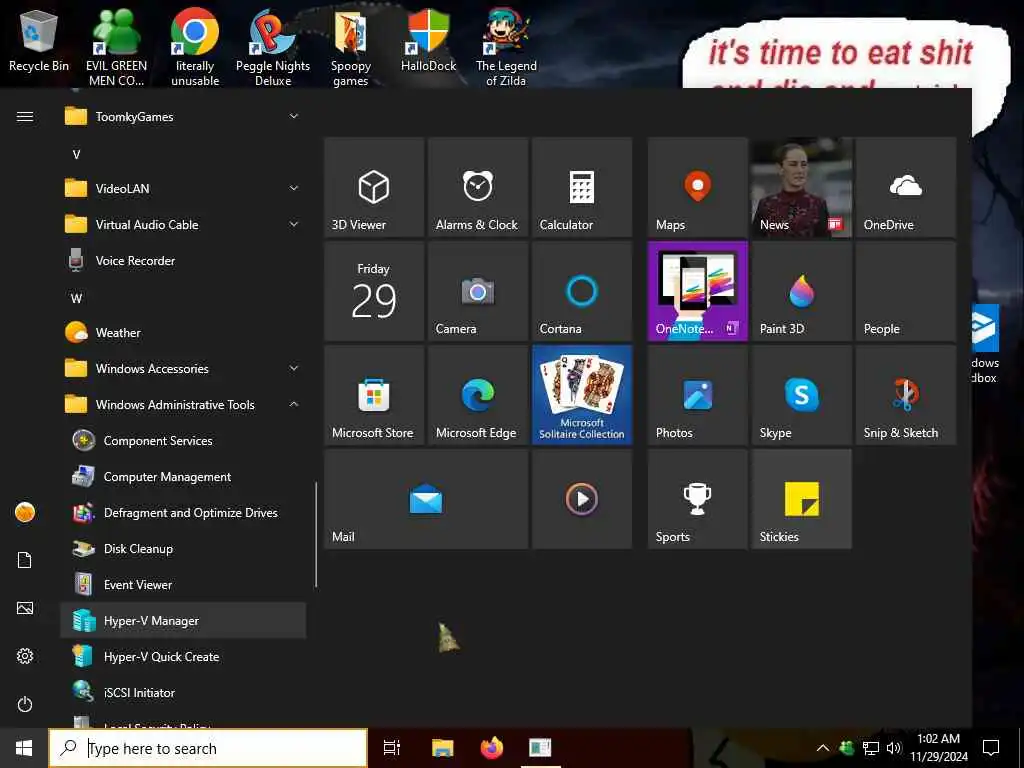
Task: Open Snip & Sketch tile
Action: [x=905, y=395]
